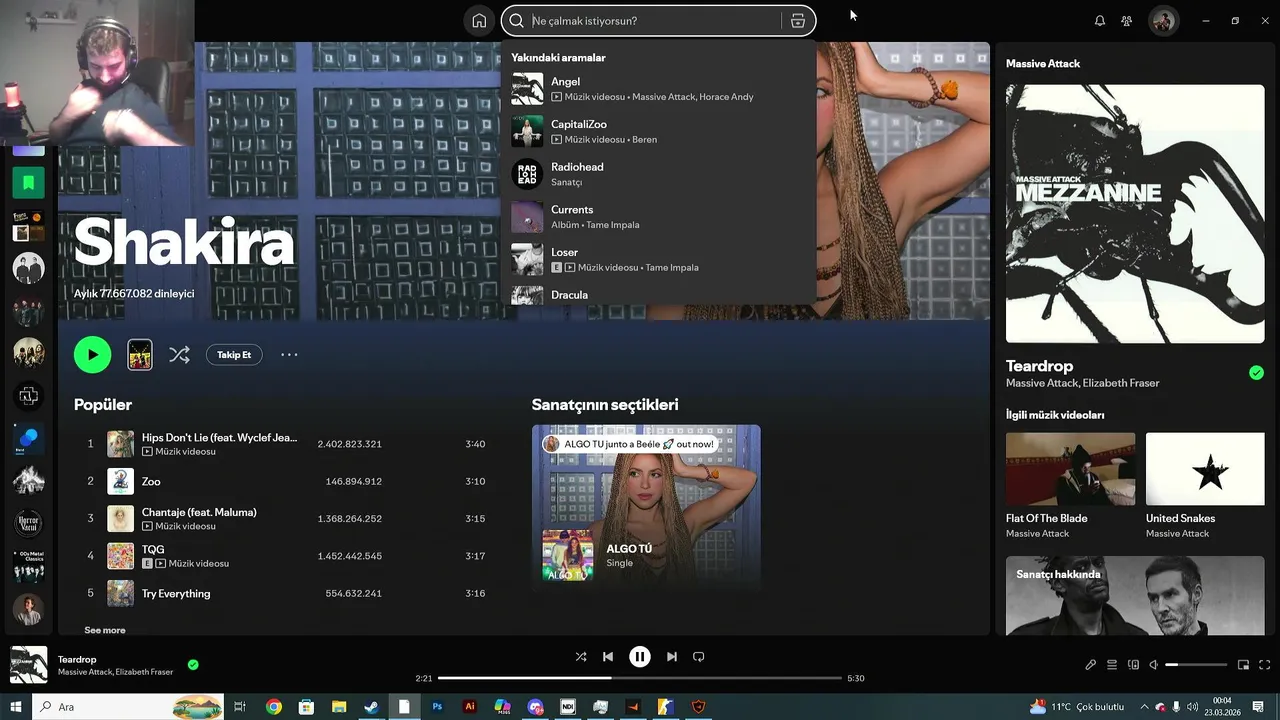Open the miniplayer icon
This screenshot has height=720, width=1280.
tap(1244, 665)
